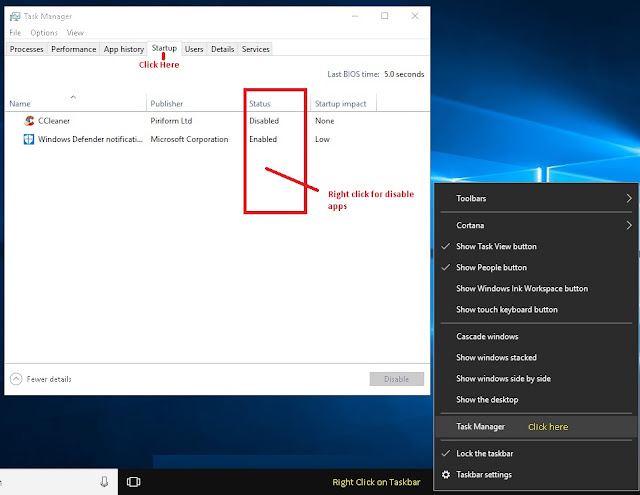The image size is (640, 495).
Task: Choose Show windows stacked
Action: pos(536,357)
